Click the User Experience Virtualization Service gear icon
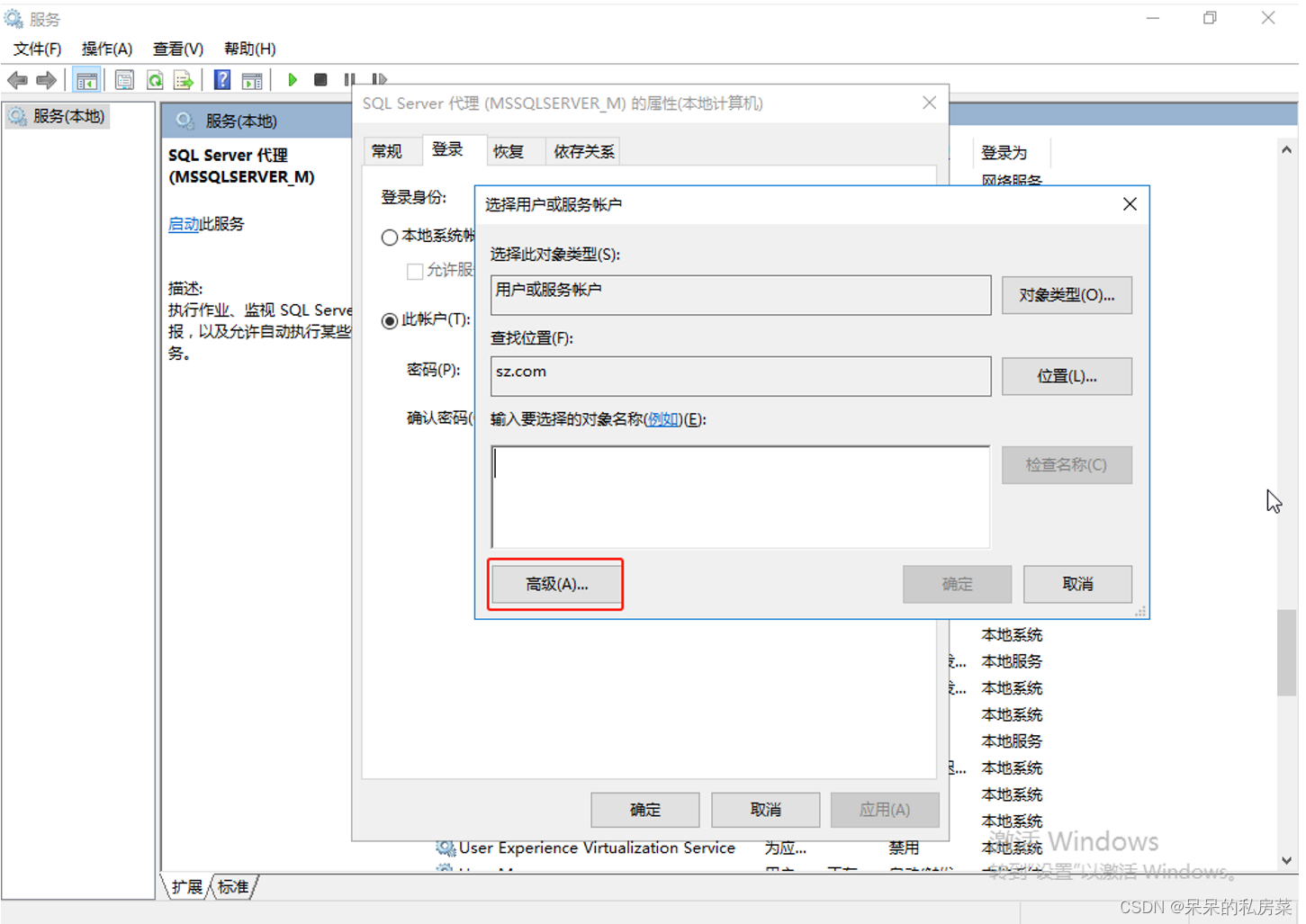Screen dimensions: 1306x924 point(446,848)
